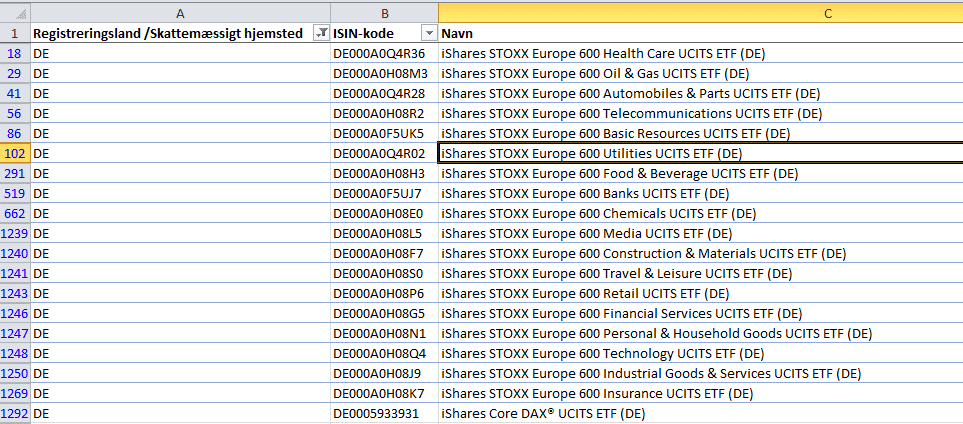This screenshot has width=963, height=424.
Task: Select row header 102
Action: click(x=15, y=153)
